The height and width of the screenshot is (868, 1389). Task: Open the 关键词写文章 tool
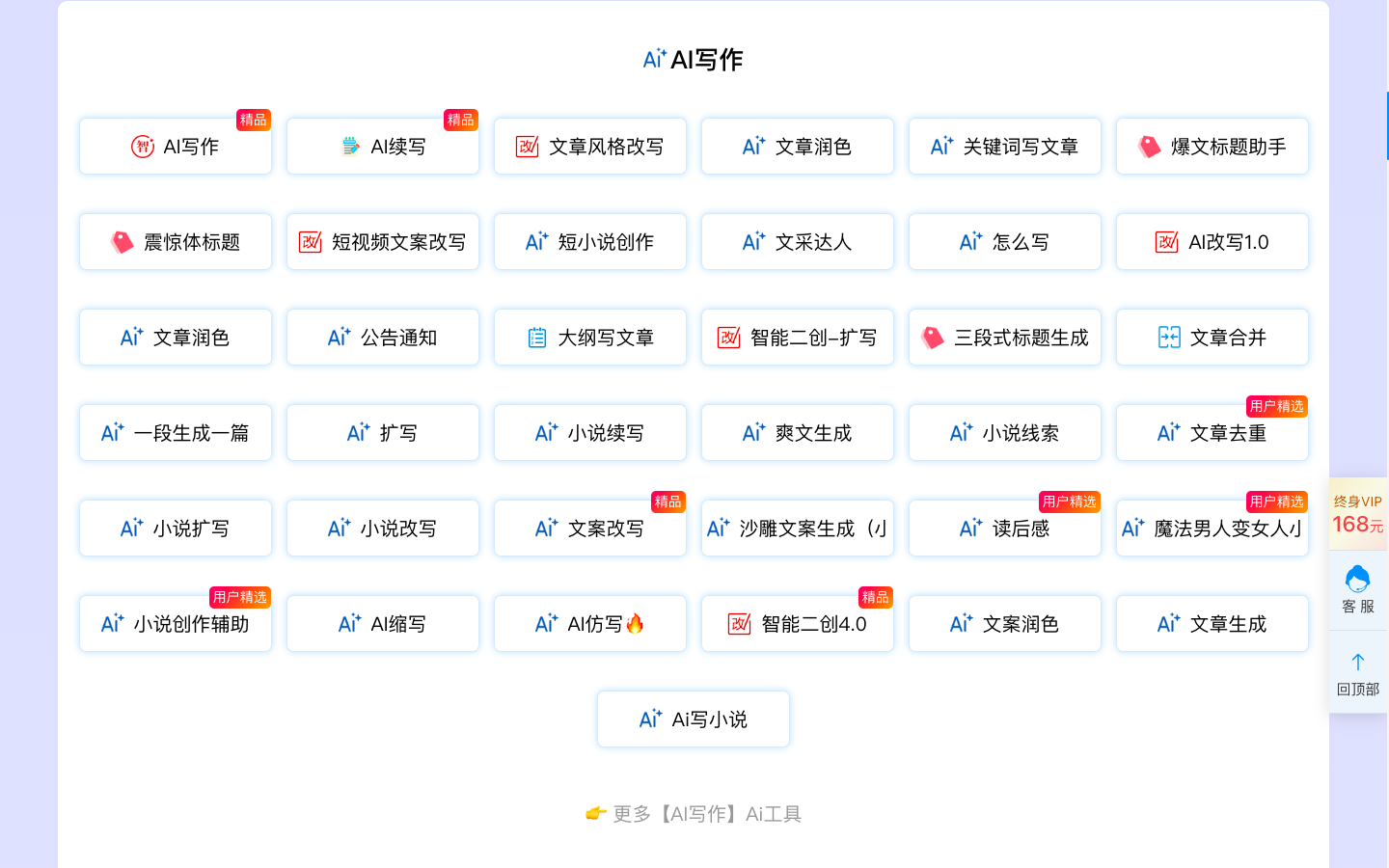click(1004, 147)
